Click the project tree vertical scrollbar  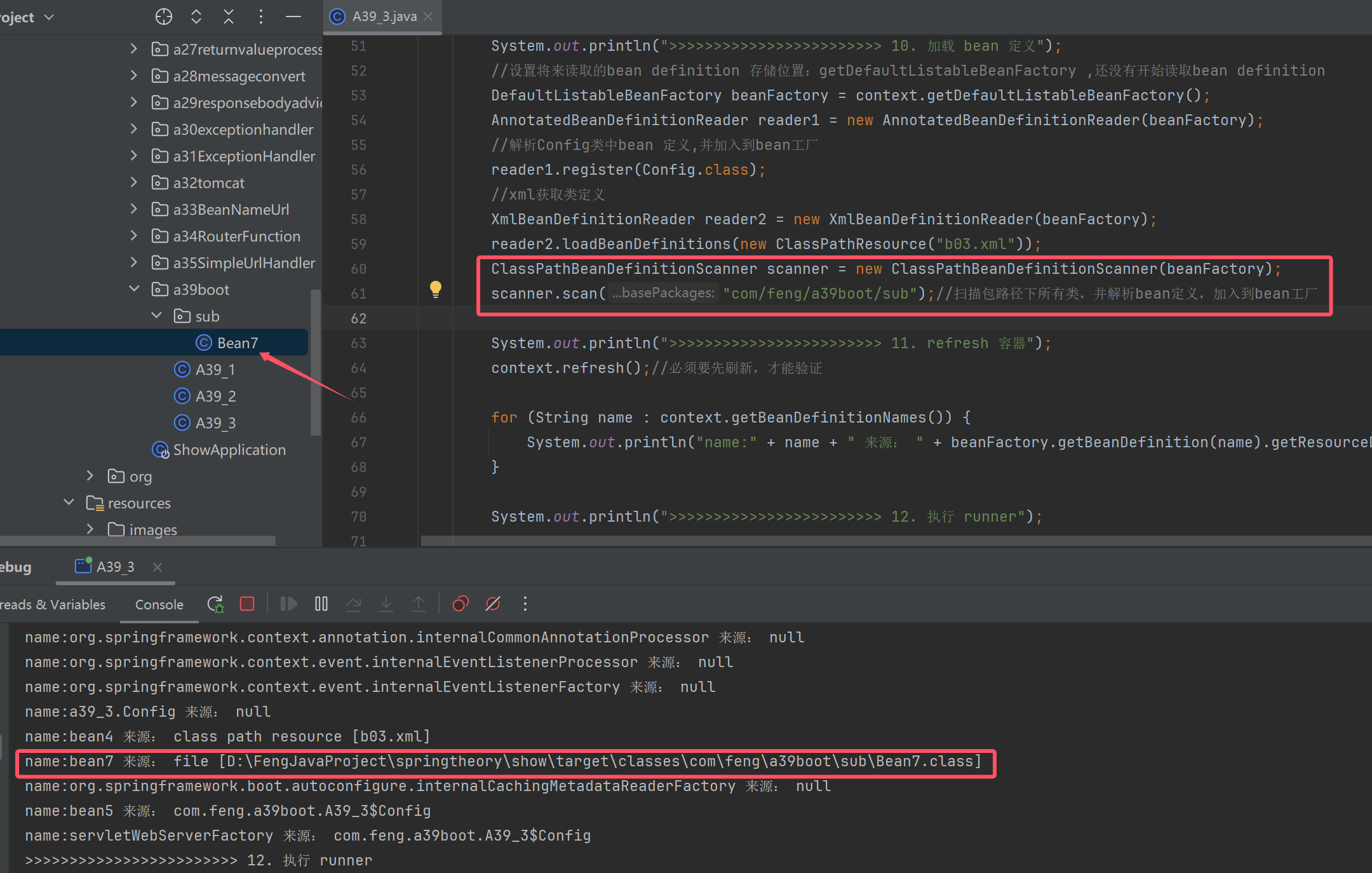(315, 362)
